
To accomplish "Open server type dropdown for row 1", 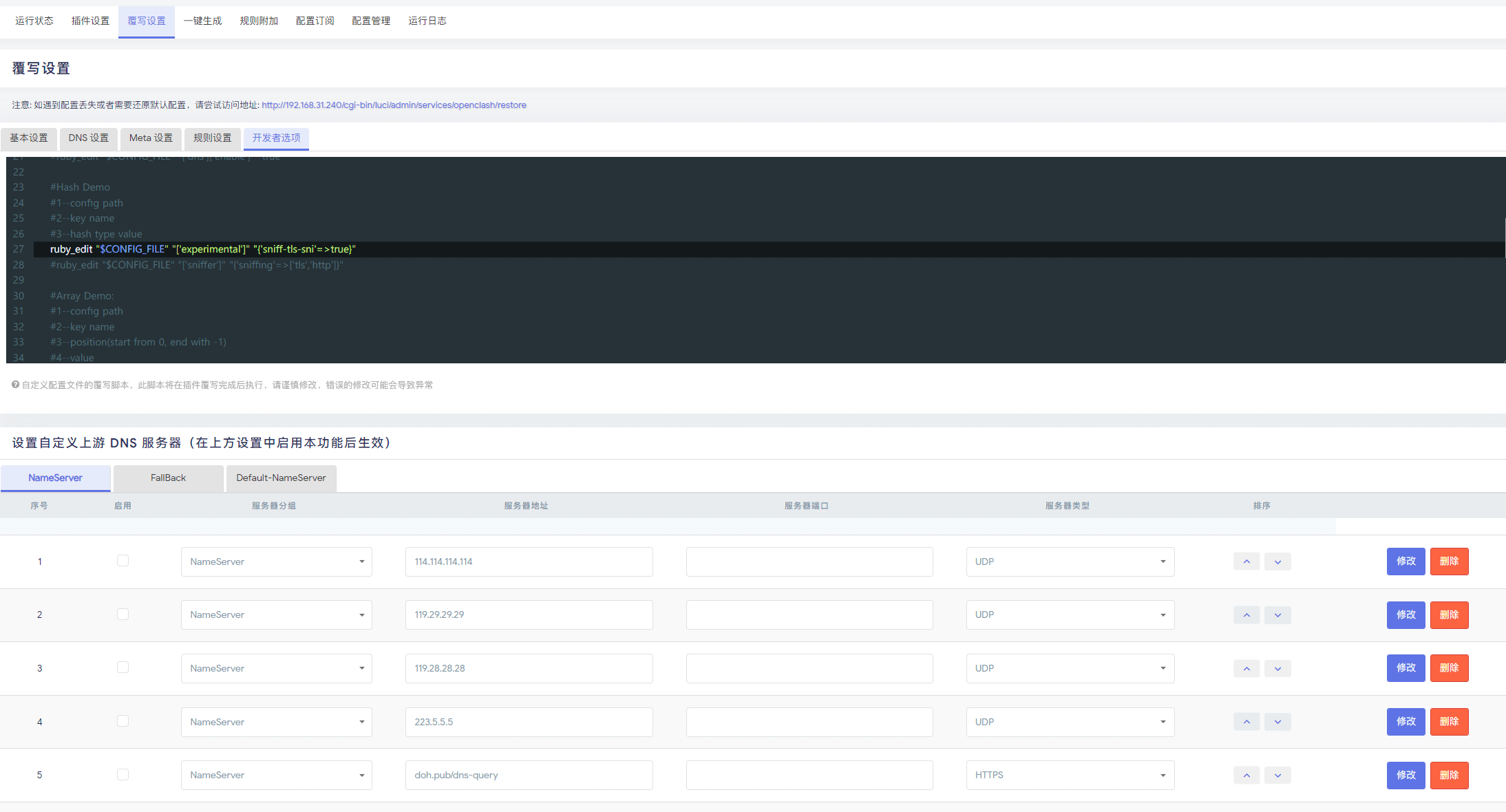I will (x=1070, y=562).
